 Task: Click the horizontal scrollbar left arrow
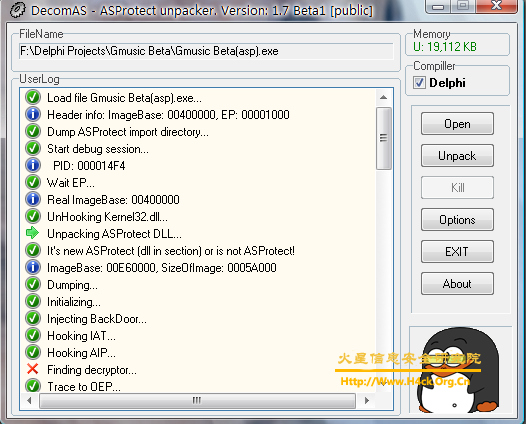[x=29, y=400]
